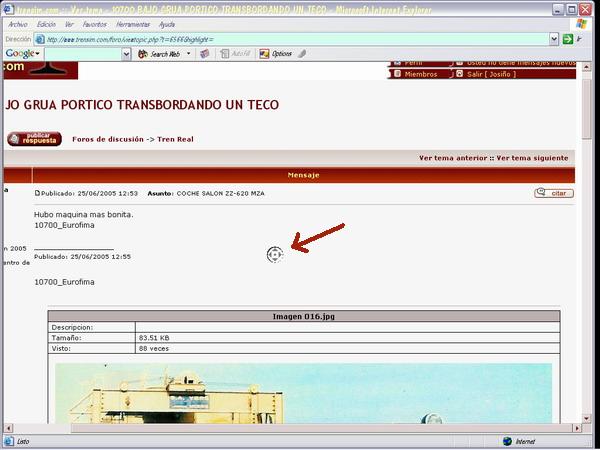Open the Google search box dropdown arrow
Screen dimensions: 600x450
pyautogui.click(x=127, y=54)
